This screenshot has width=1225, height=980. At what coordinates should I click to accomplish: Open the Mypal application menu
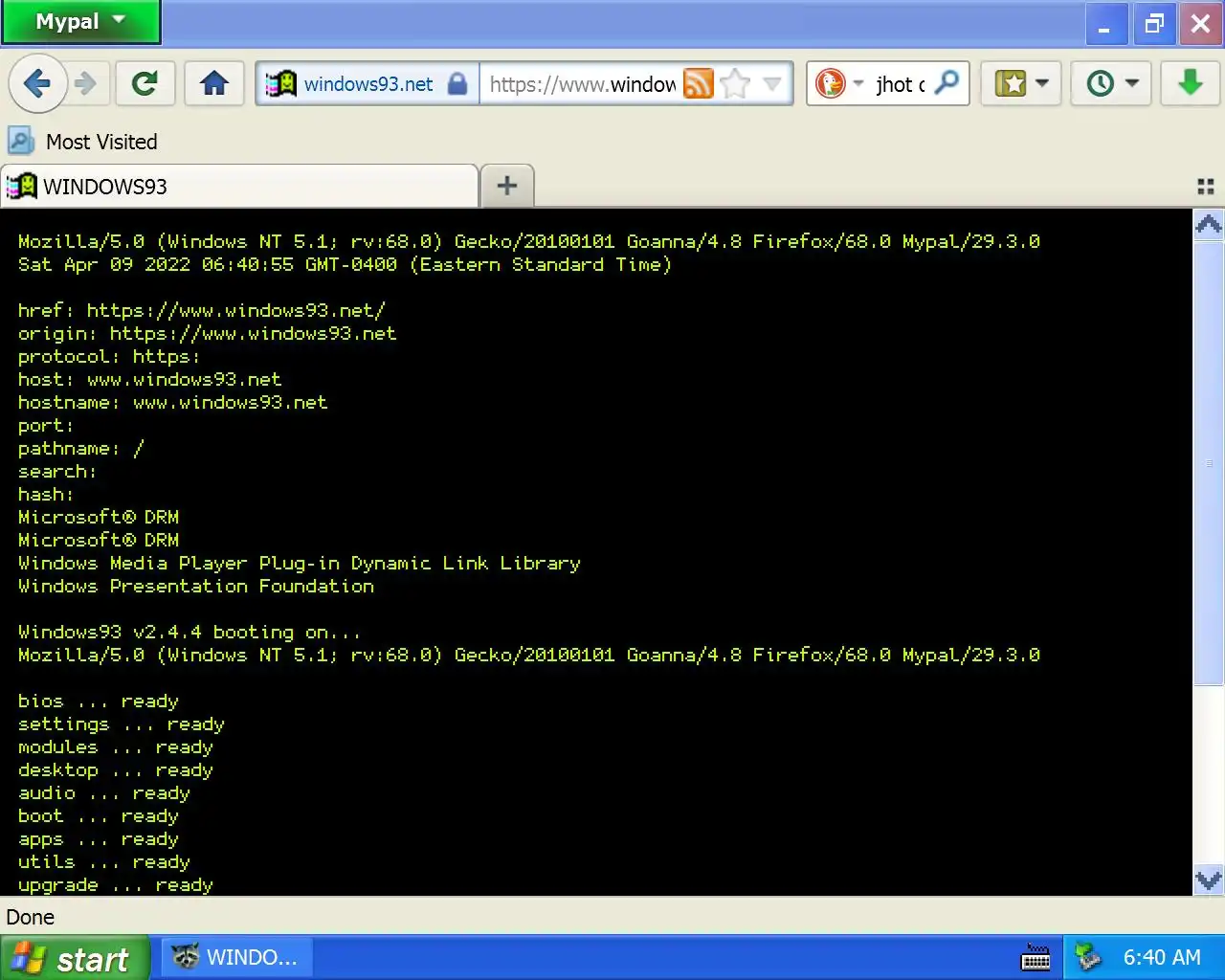tap(80, 22)
